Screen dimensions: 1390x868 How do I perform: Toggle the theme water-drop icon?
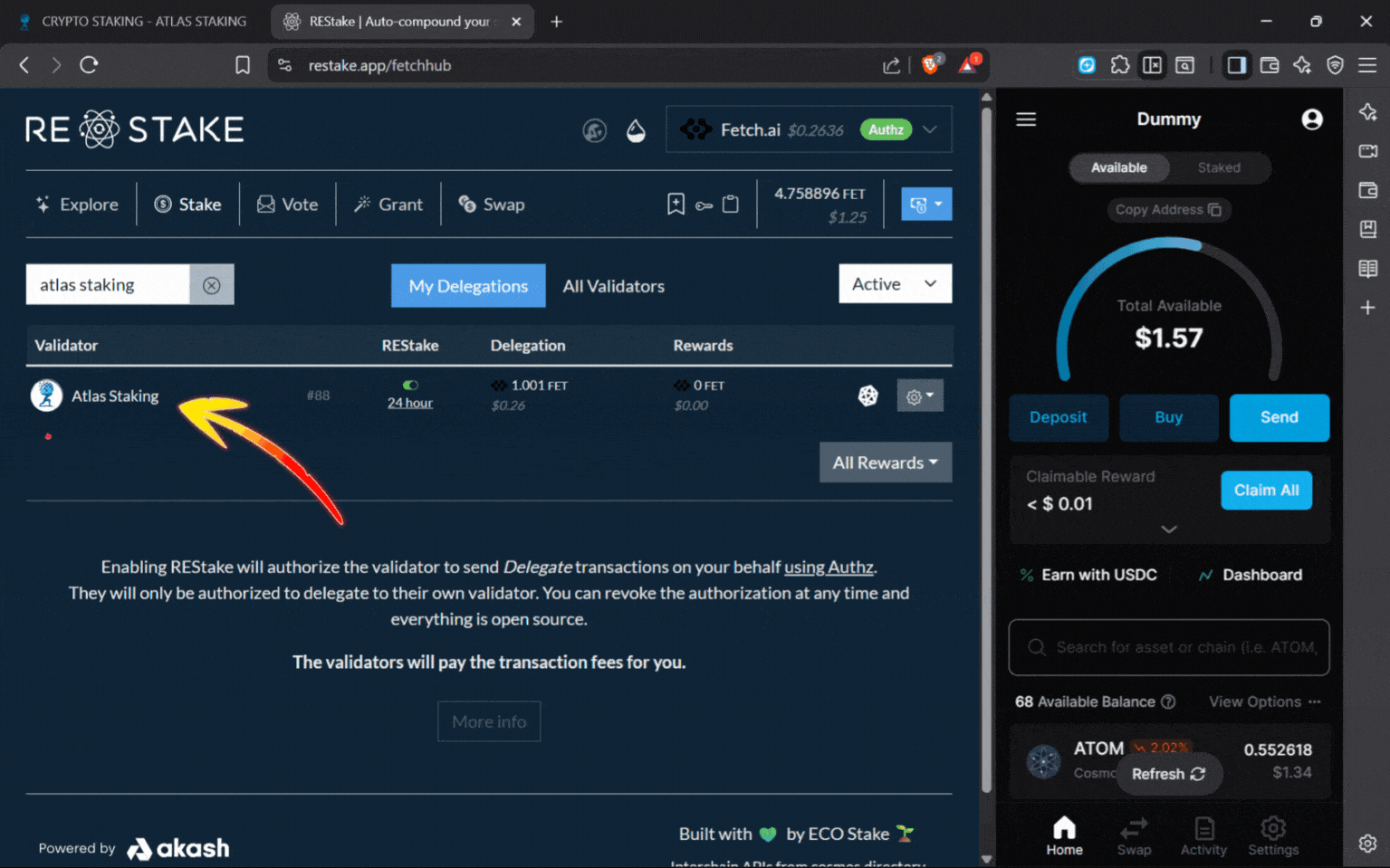point(637,129)
